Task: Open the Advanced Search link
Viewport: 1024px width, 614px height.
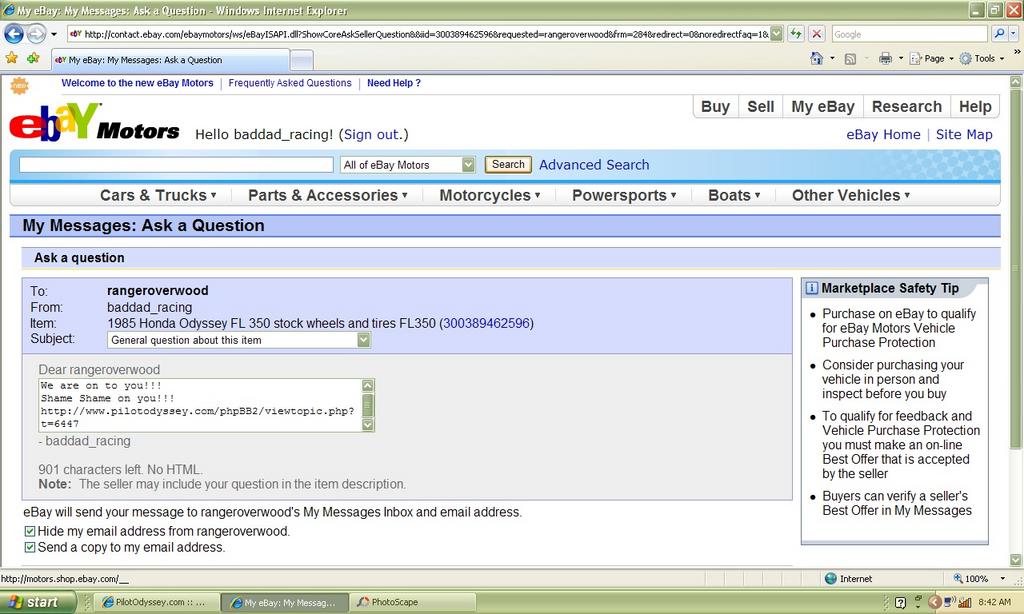Action: (594, 165)
